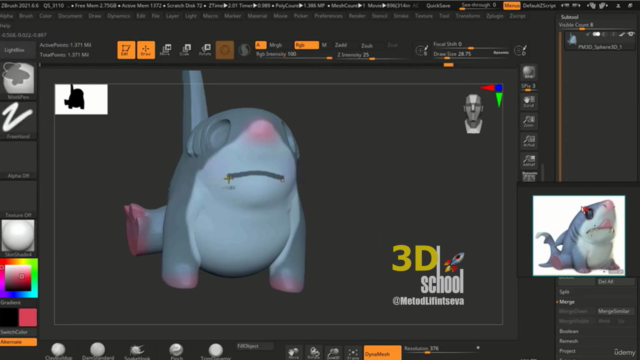Click the Menus button
Screen dimensions: 640x360
(511, 6)
